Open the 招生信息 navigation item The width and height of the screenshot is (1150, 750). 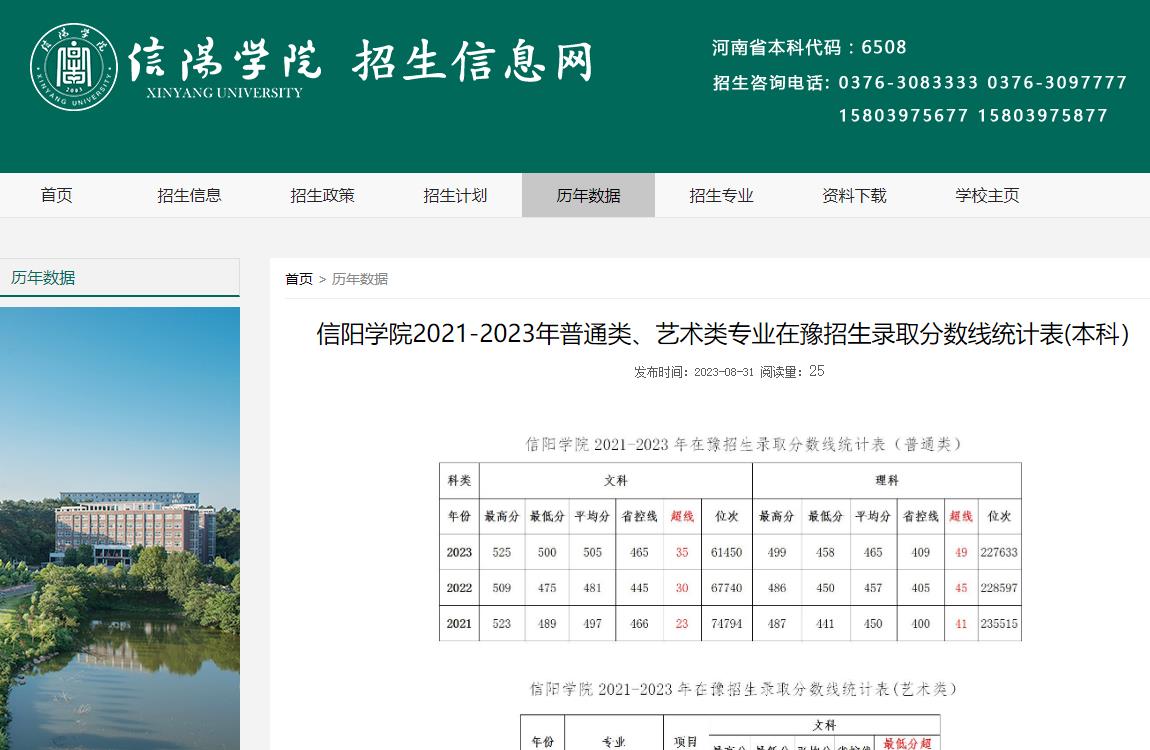(189, 195)
